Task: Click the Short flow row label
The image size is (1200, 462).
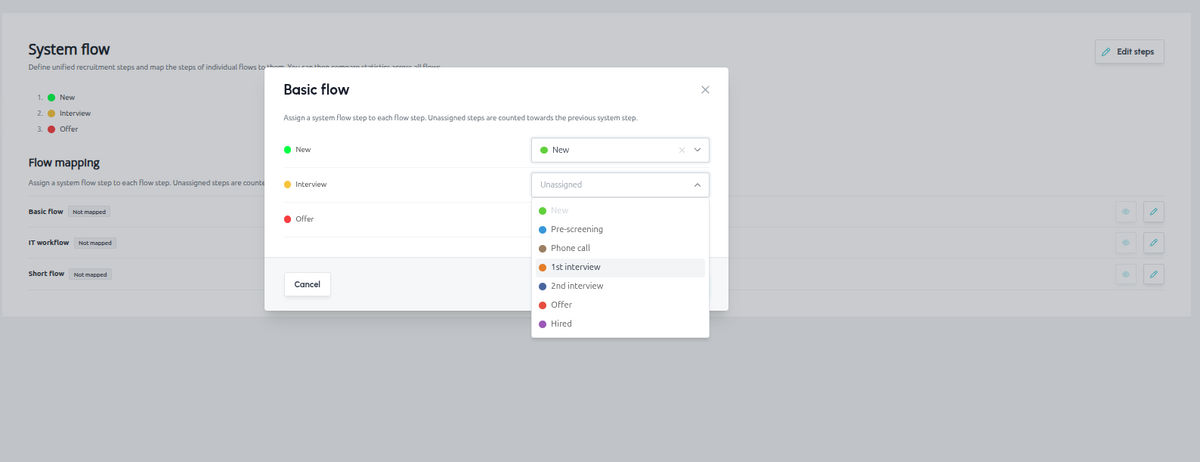Action: pos(46,274)
